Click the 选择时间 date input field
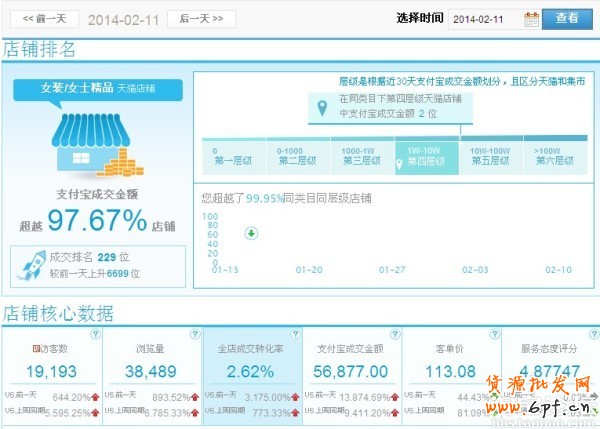The image size is (600, 429). click(x=483, y=18)
